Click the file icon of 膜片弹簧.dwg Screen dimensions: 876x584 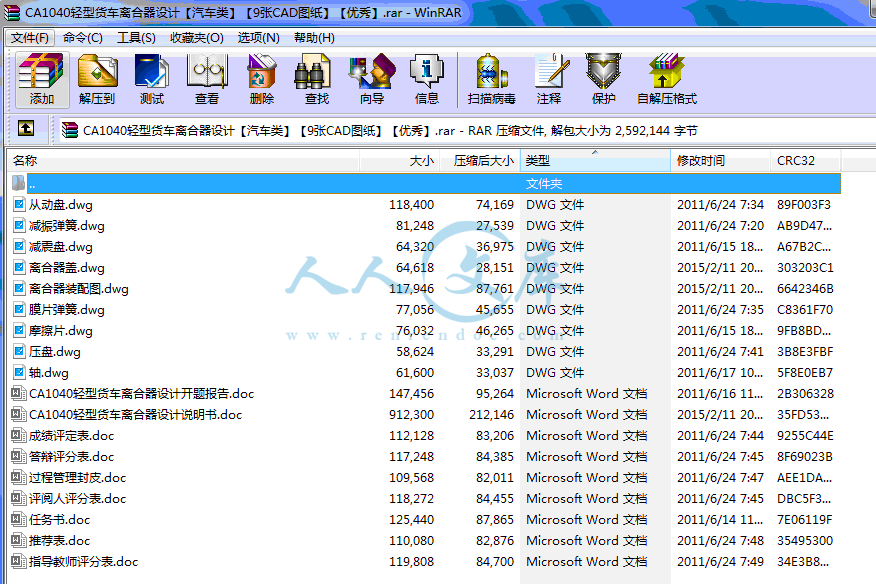[19, 309]
